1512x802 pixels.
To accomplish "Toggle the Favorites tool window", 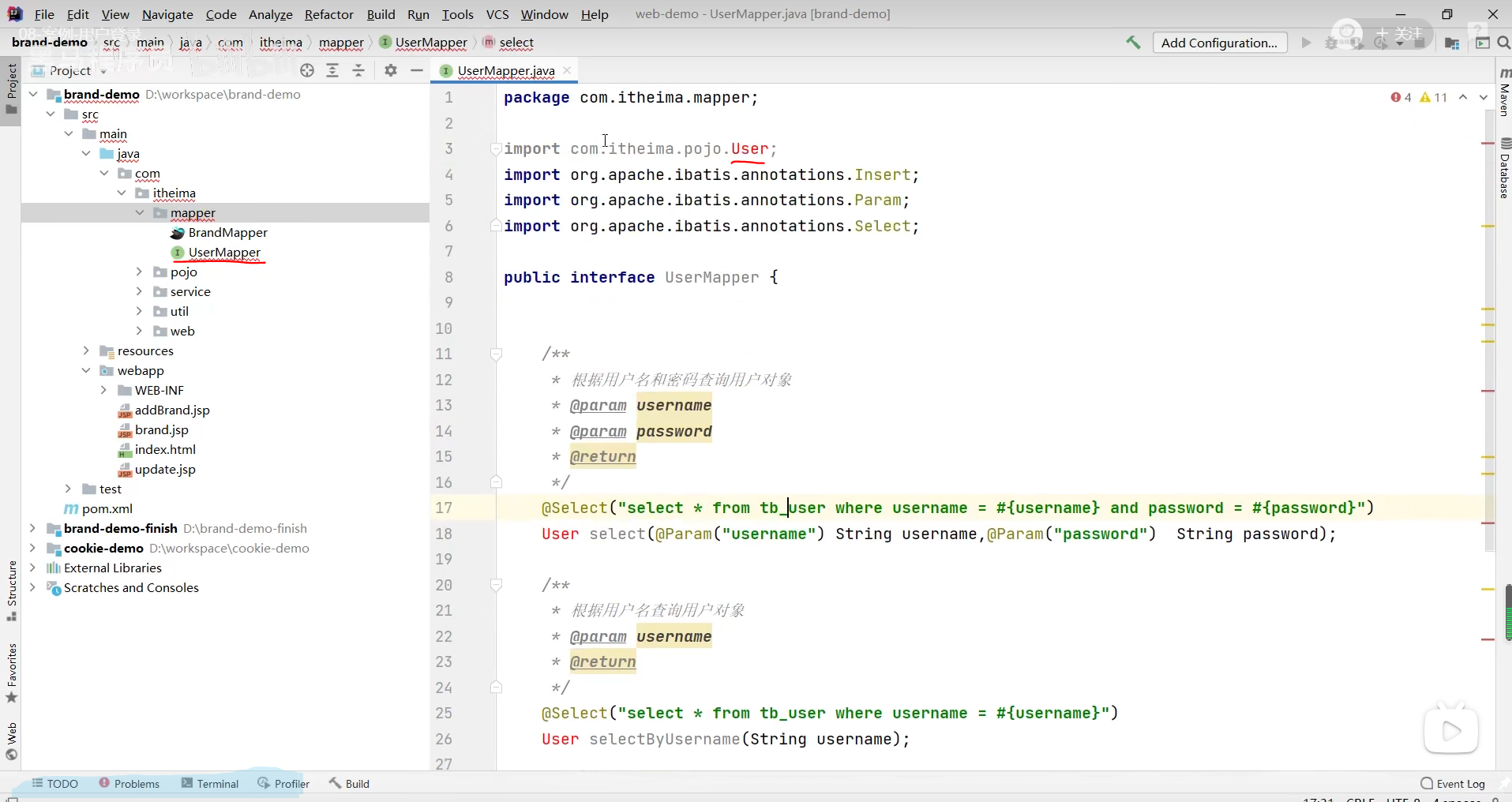I will tap(11, 673).
